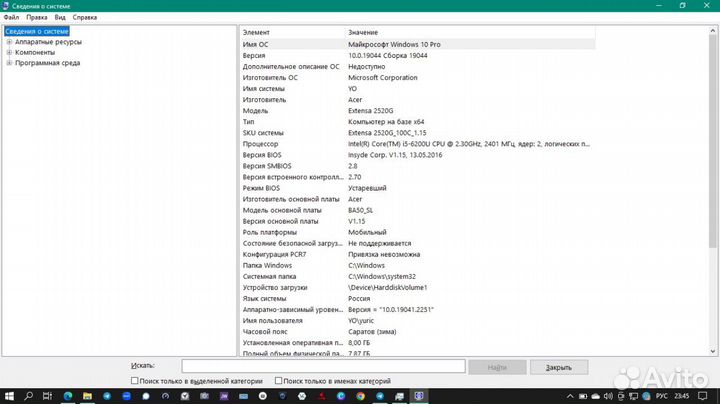Show hidden tray icons chevron
720x404 pixels.
570,396
